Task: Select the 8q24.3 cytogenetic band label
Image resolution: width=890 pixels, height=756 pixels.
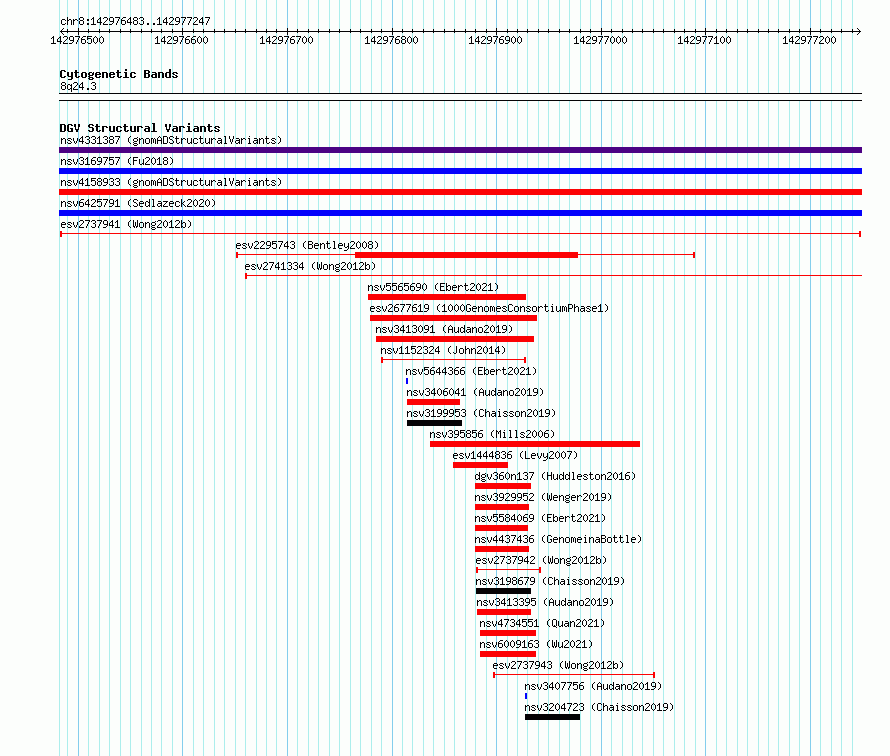Action: [x=78, y=87]
